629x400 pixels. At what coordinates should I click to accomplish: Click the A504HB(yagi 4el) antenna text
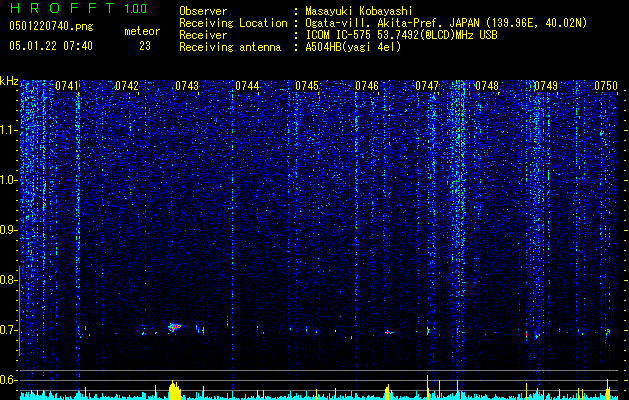click(353, 47)
